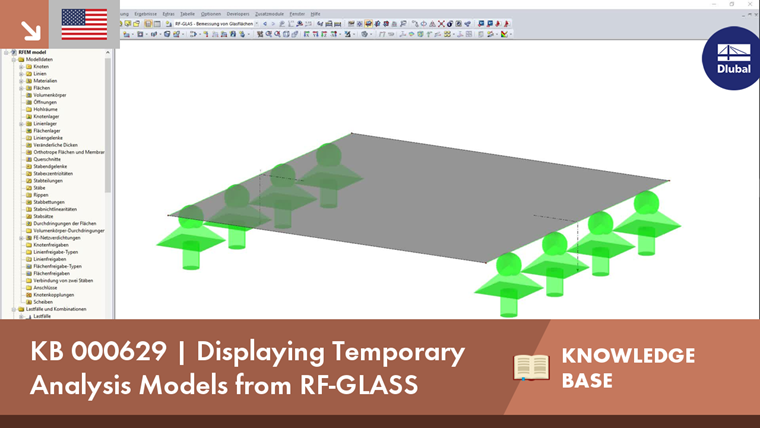Viewport: 760px width, 428px height.
Task: Collapse the Modelldaten folder
Action: tap(14, 60)
